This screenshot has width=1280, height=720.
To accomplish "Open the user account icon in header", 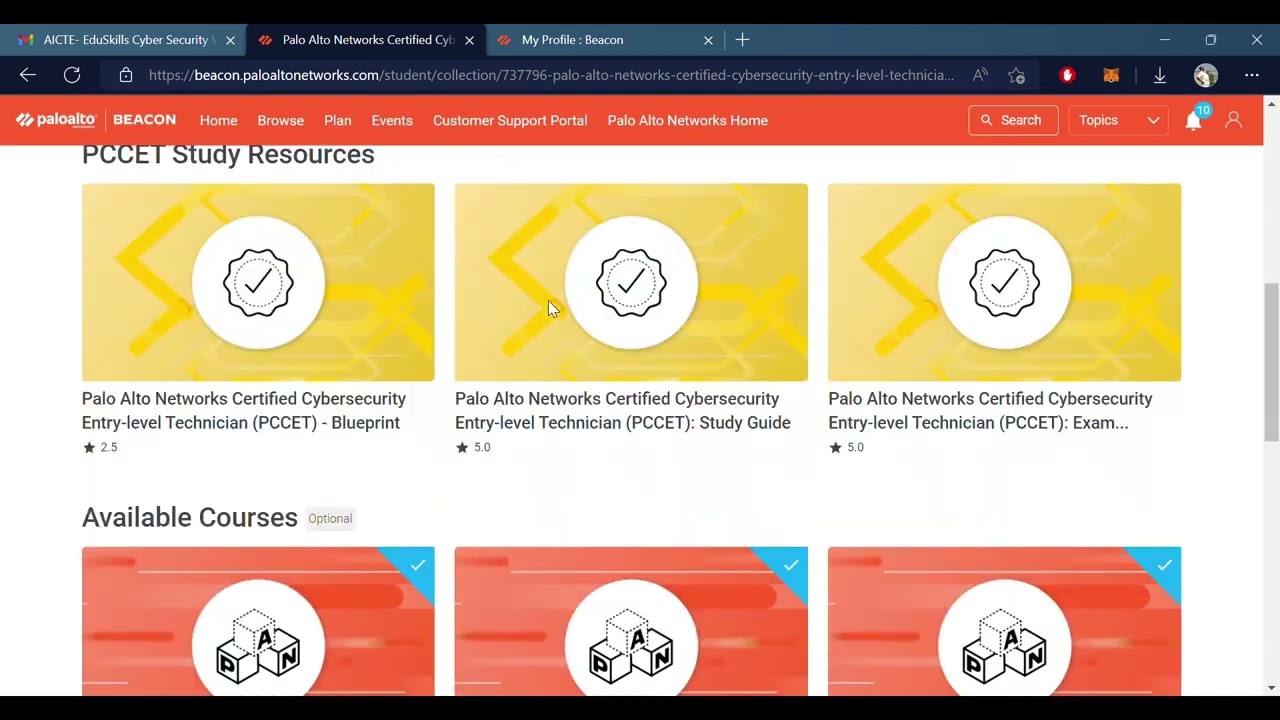I will point(1234,120).
